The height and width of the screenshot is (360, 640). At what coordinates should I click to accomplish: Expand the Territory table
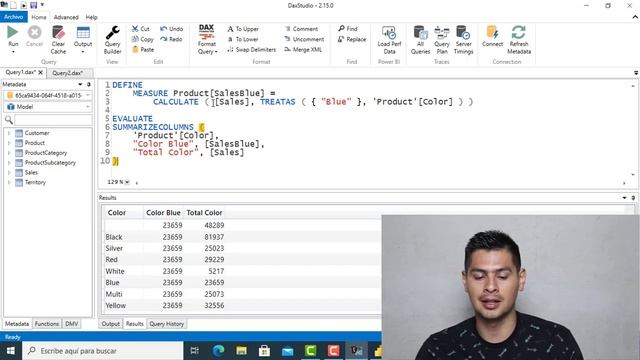[9, 182]
